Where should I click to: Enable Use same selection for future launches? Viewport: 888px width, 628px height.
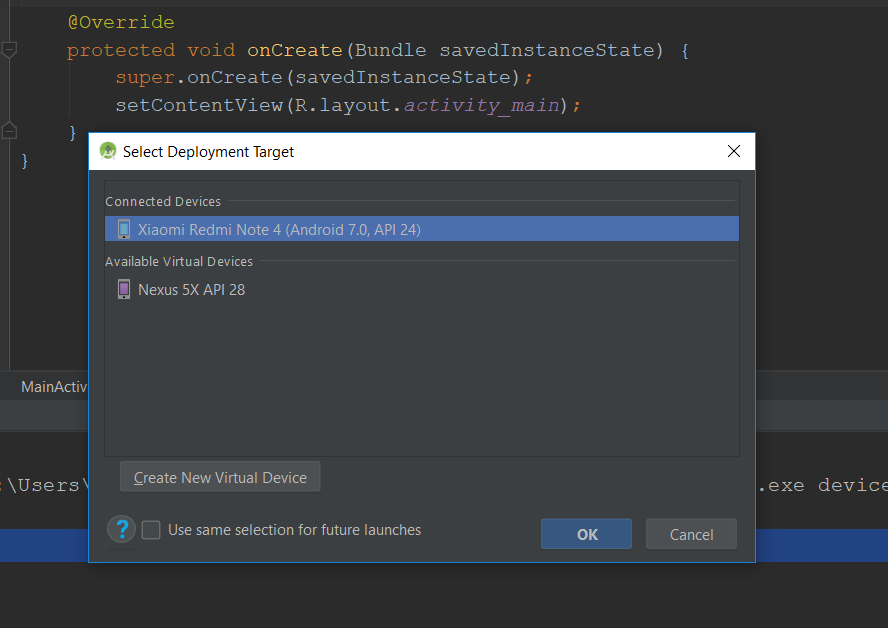point(151,530)
